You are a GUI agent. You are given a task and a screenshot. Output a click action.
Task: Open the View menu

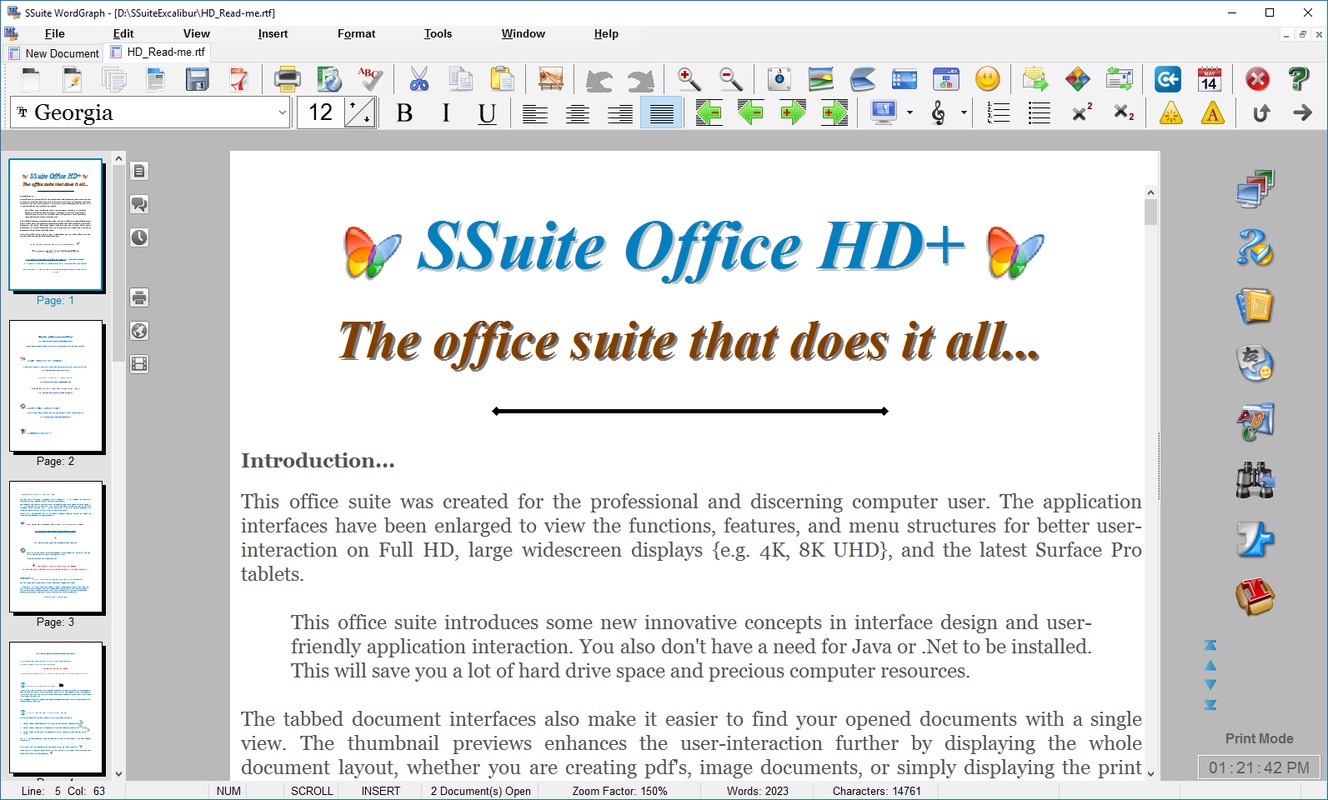tap(197, 34)
